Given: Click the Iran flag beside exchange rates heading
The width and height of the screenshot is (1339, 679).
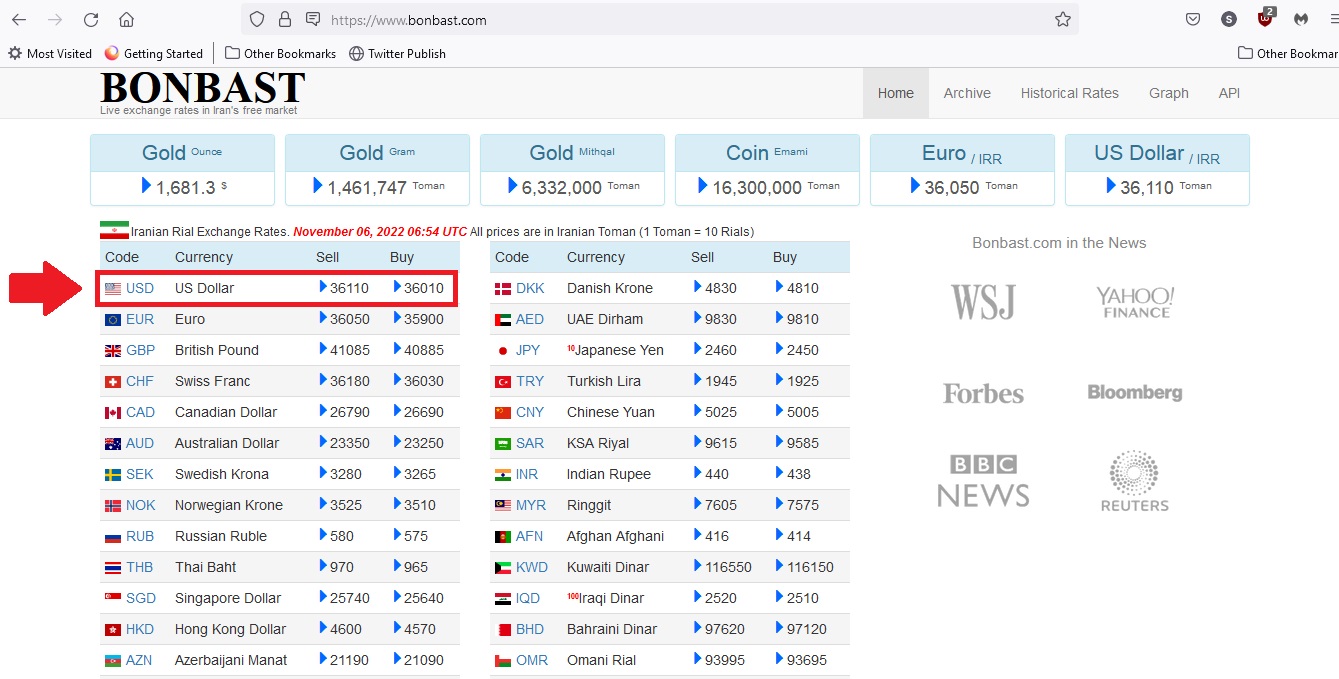Looking at the screenshot, I should 114,231.
